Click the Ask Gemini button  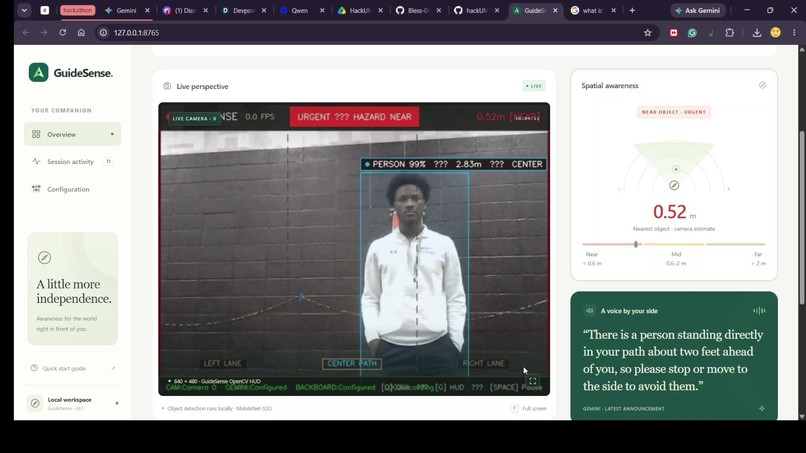[698, 10]
